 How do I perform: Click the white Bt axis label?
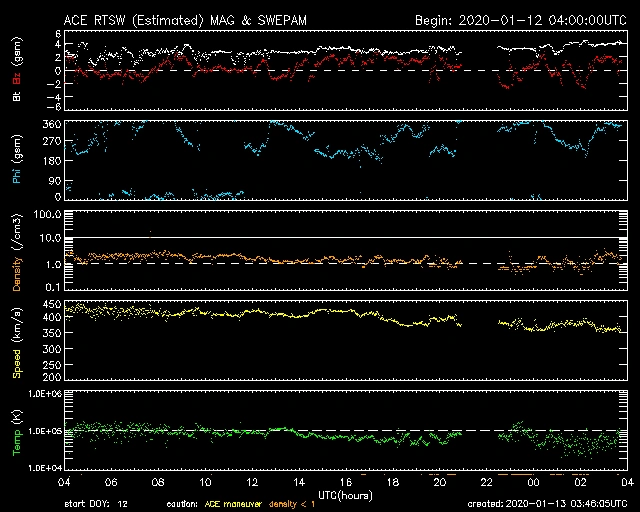tap(17, 97)
